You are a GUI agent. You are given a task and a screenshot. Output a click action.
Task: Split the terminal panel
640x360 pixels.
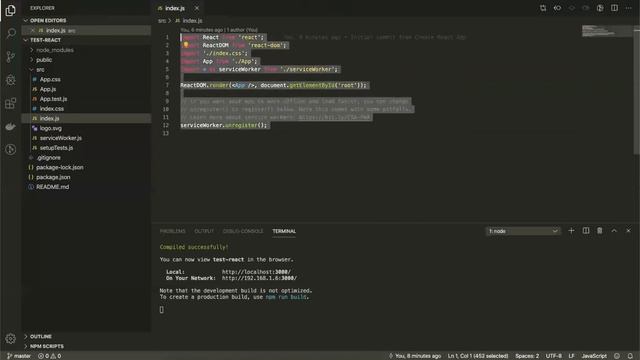tap(586, 231)
